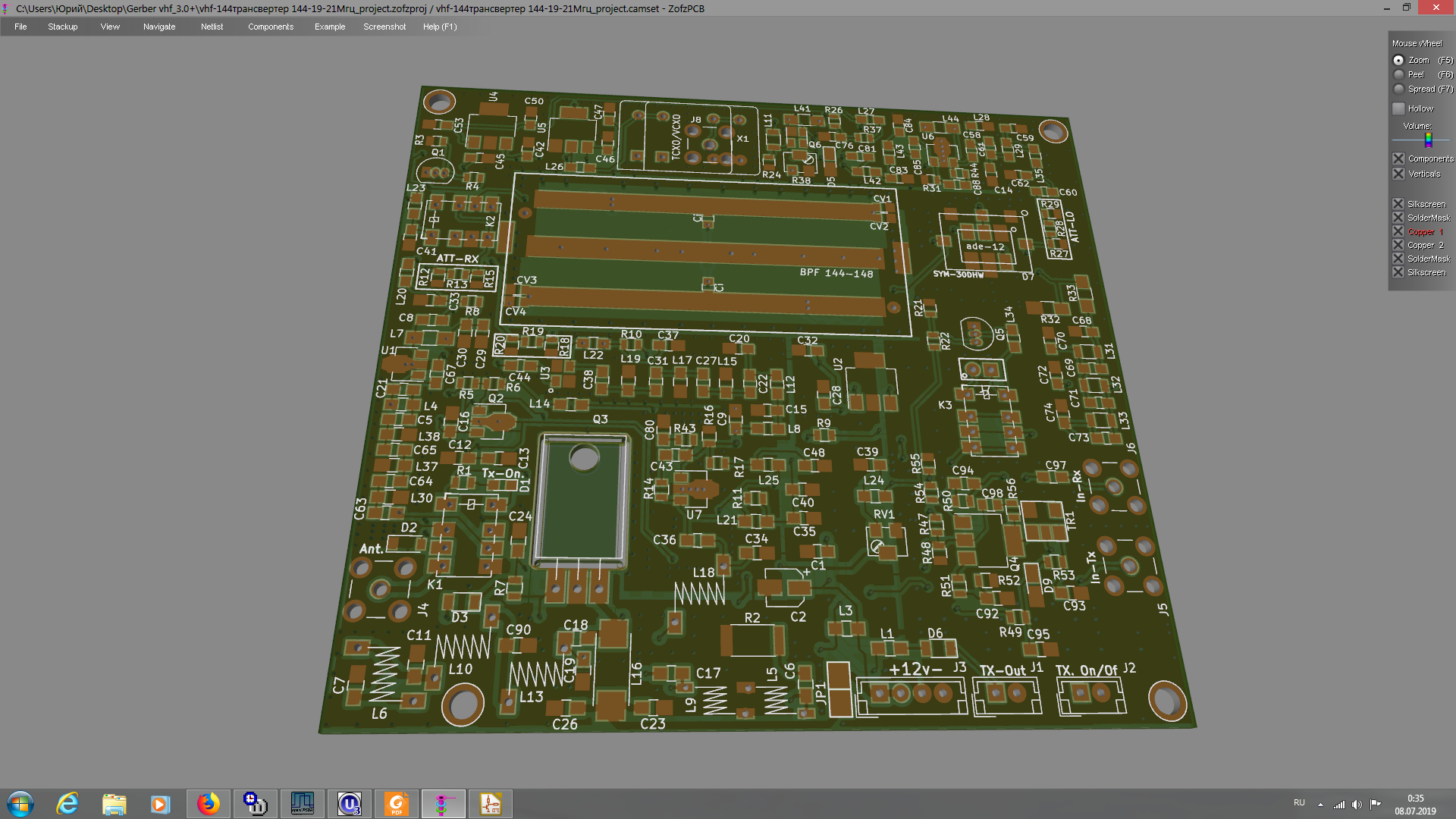Open Windows File Explorer taskbar icon
The width and height of the screenshot is (1456, 819).
click(114, 804)
